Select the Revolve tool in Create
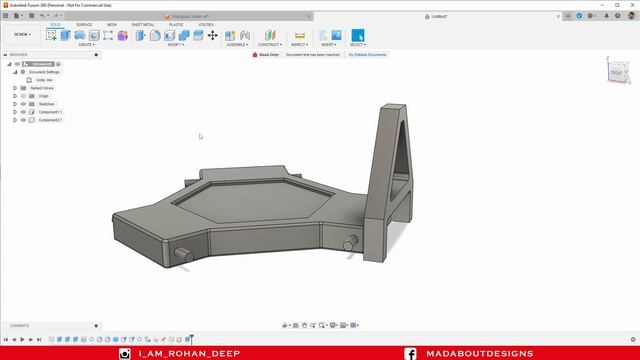Viewport: 640px width, 360px height. coord(80,36)
